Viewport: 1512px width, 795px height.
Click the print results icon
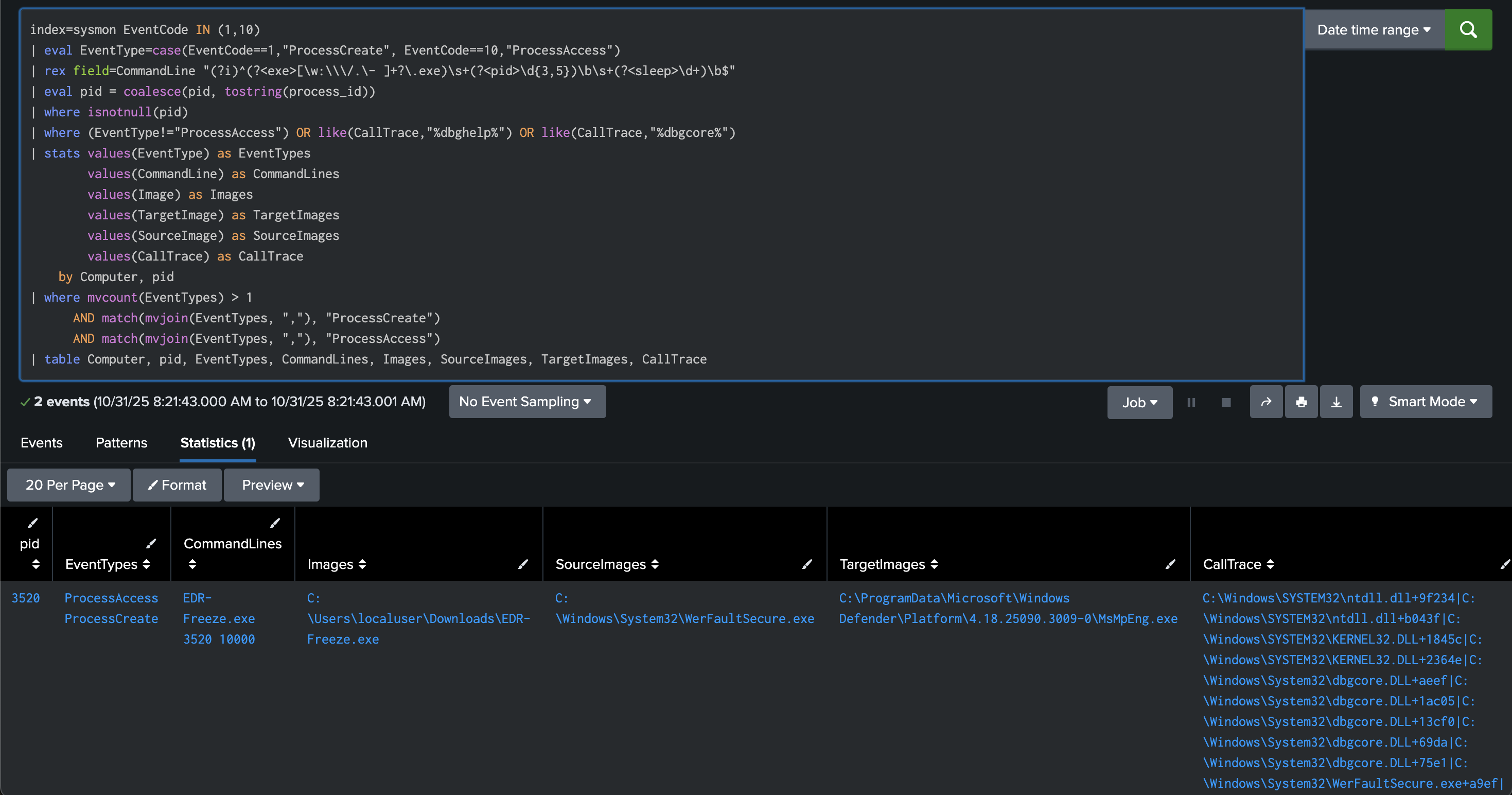point(1302,402)
